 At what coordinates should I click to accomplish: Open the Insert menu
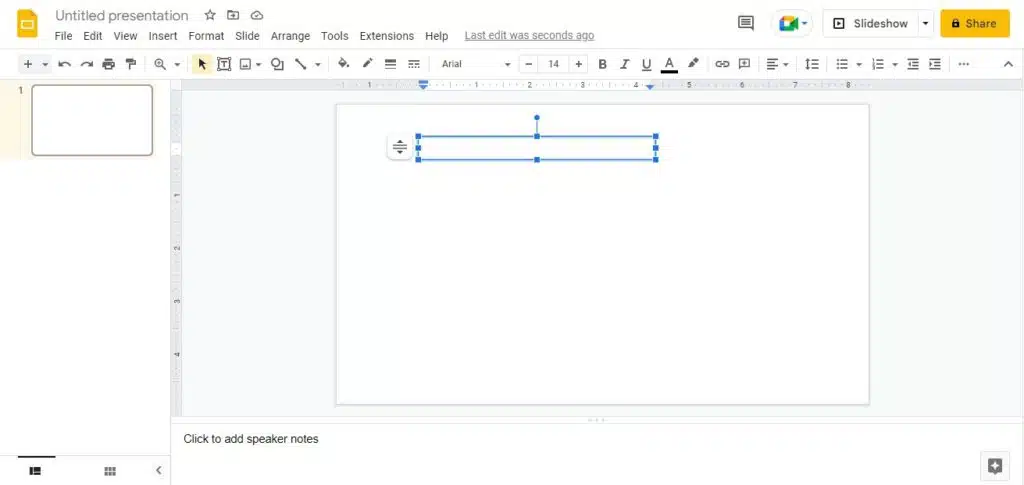click(x=162, y=36)
